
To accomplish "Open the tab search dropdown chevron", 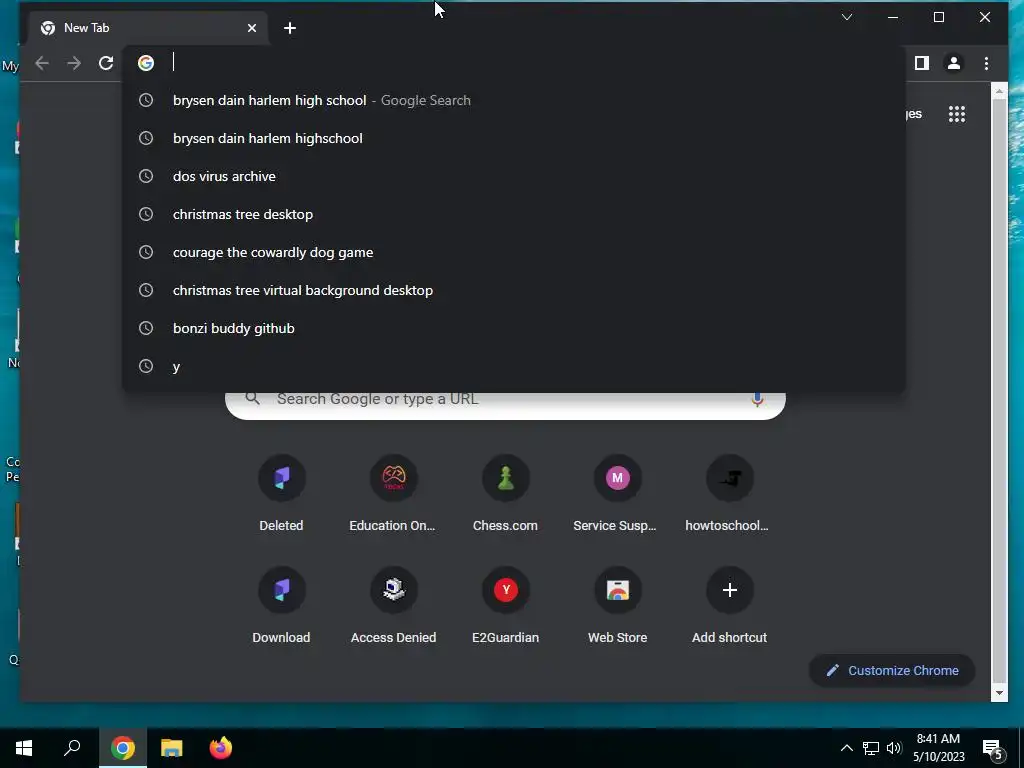I will (x=847, y=17).
